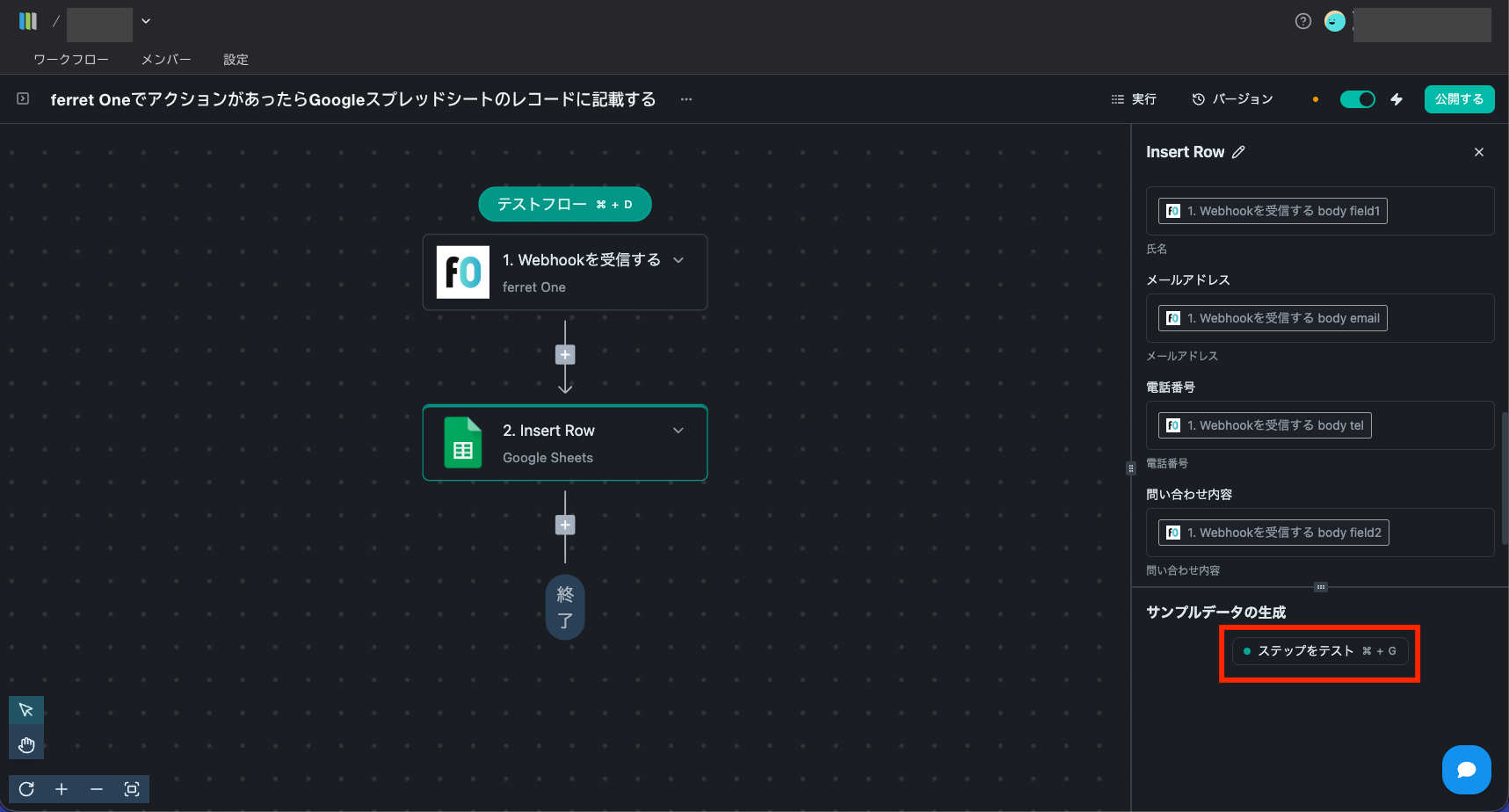Screen dimensions: 1509x812
Task: Click the fit-to-screen canvas icon
Action: click(x=132, y=789)
